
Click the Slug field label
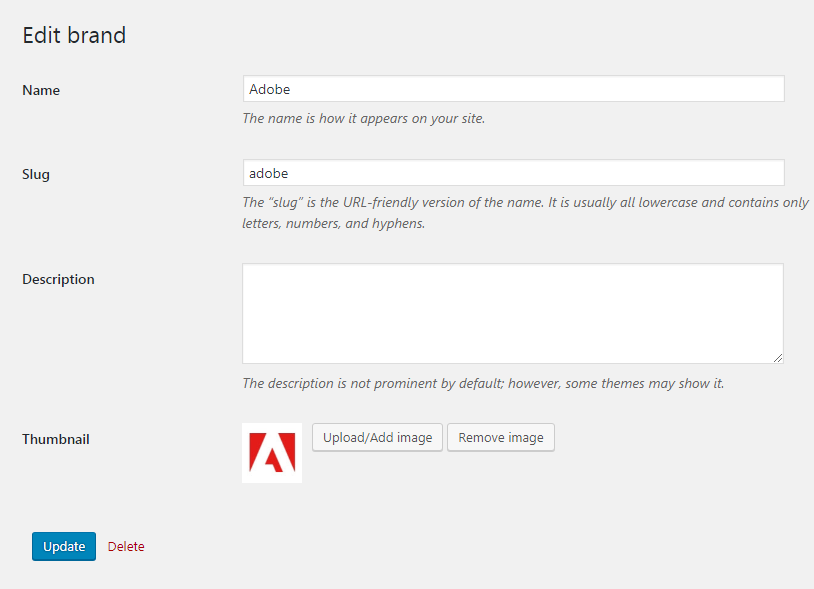click(x=36, y=174)
